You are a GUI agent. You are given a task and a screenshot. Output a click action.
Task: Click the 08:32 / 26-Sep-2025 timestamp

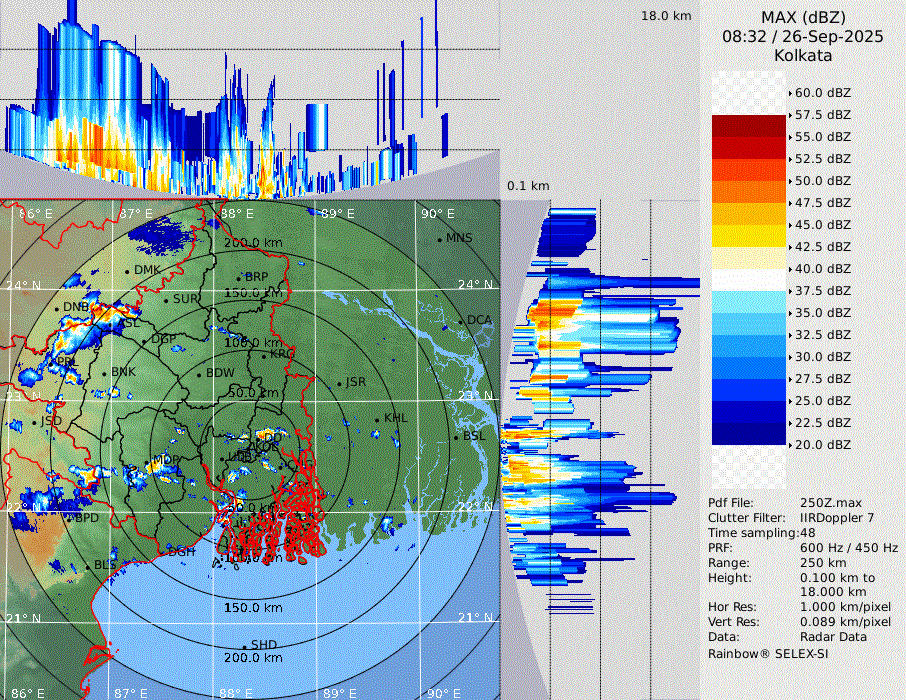[803, 37]
